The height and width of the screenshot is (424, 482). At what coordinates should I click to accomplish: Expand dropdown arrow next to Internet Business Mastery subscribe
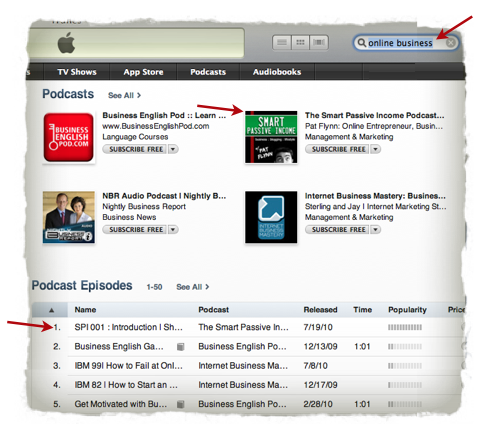[375, 229]
